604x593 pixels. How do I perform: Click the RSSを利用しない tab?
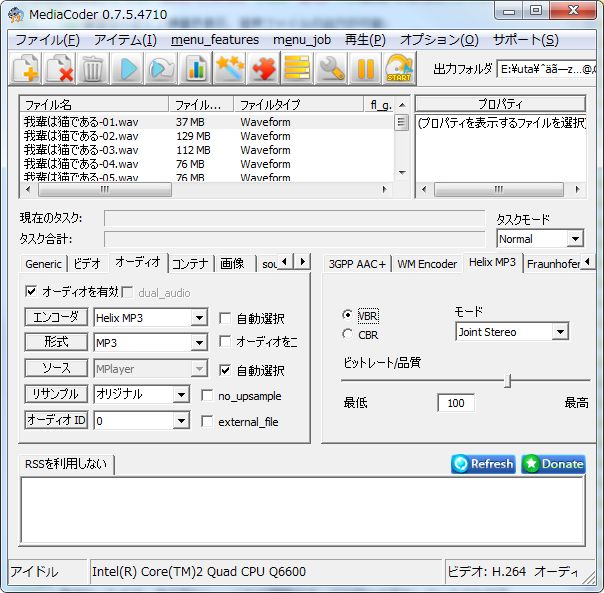coord(66,464)
